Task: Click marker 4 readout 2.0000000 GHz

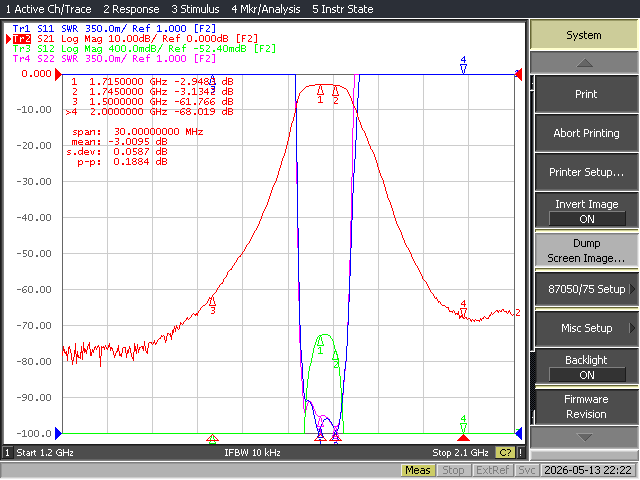Action: 149,111
